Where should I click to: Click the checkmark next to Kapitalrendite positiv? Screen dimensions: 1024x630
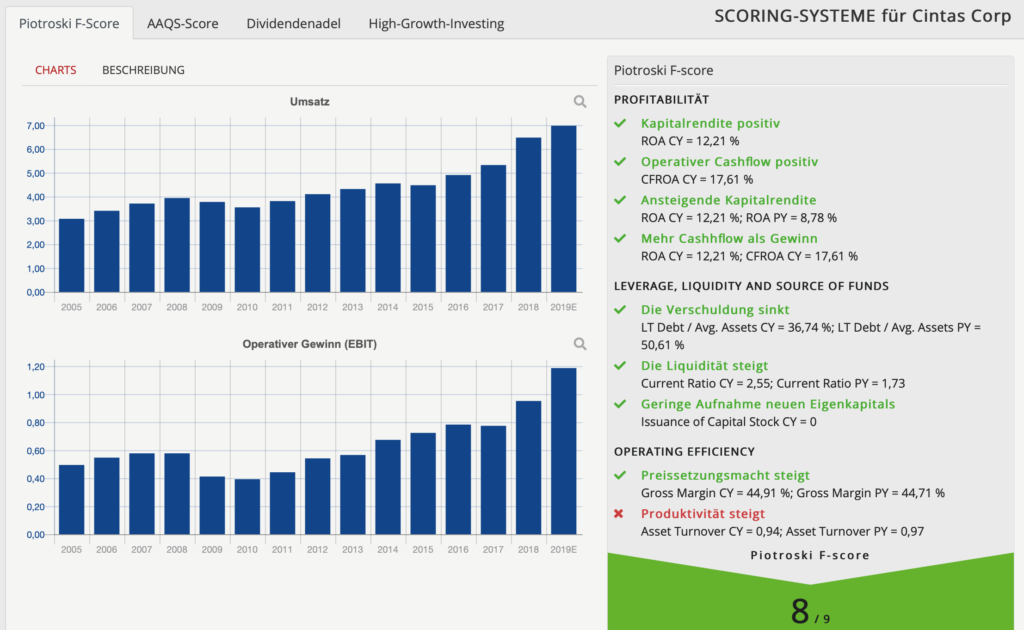coord(620,123)
